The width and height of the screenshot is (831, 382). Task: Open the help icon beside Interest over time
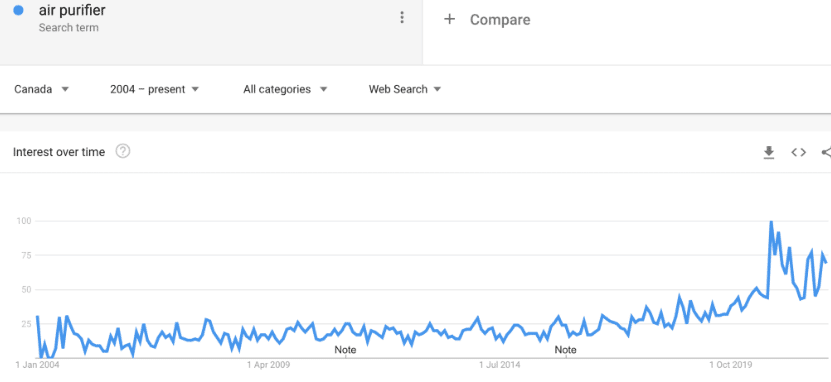tap(123, 152)
